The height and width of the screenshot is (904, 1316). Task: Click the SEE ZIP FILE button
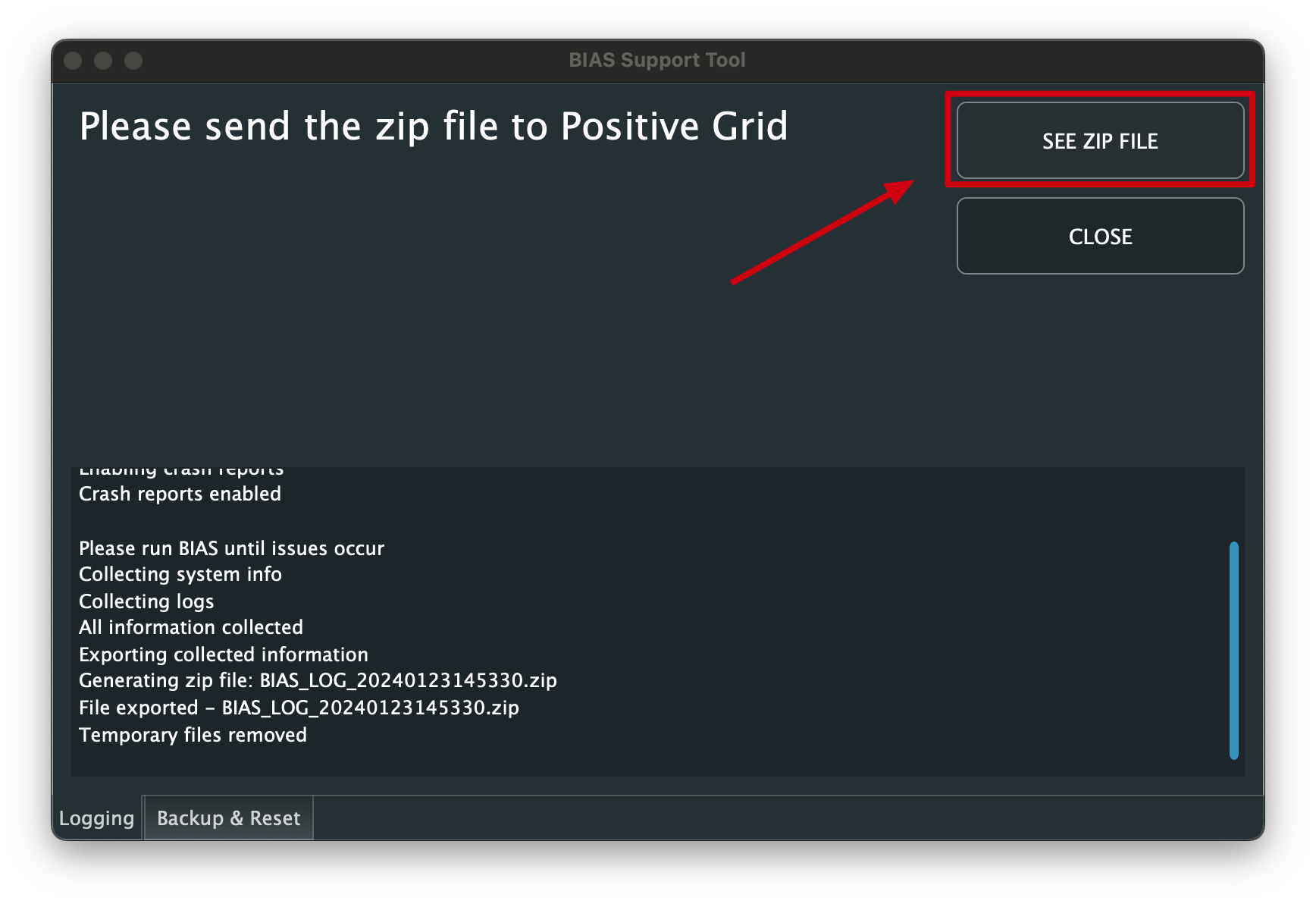pos(1100,141)
